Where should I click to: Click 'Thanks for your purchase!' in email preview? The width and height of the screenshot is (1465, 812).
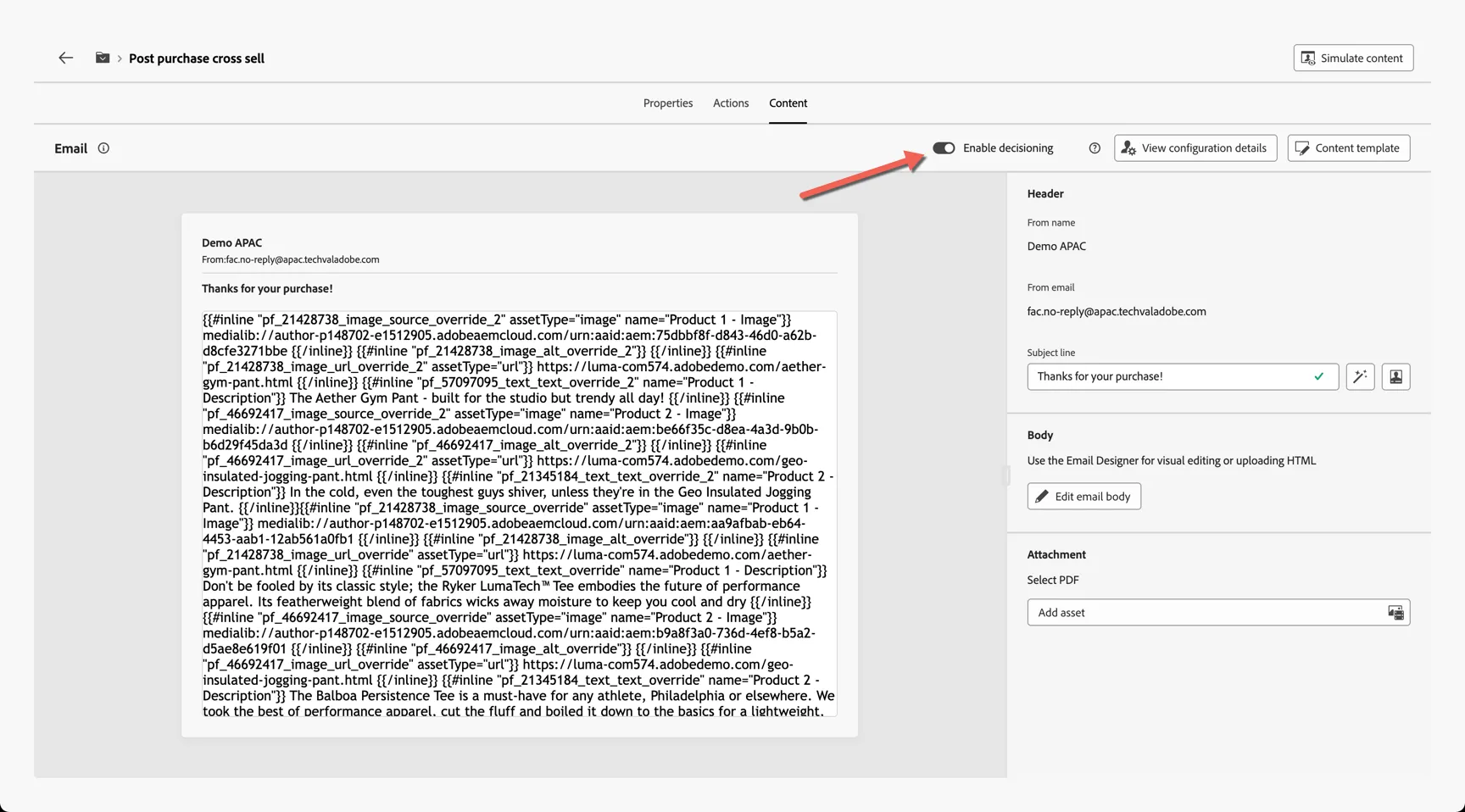coord(267,289)
